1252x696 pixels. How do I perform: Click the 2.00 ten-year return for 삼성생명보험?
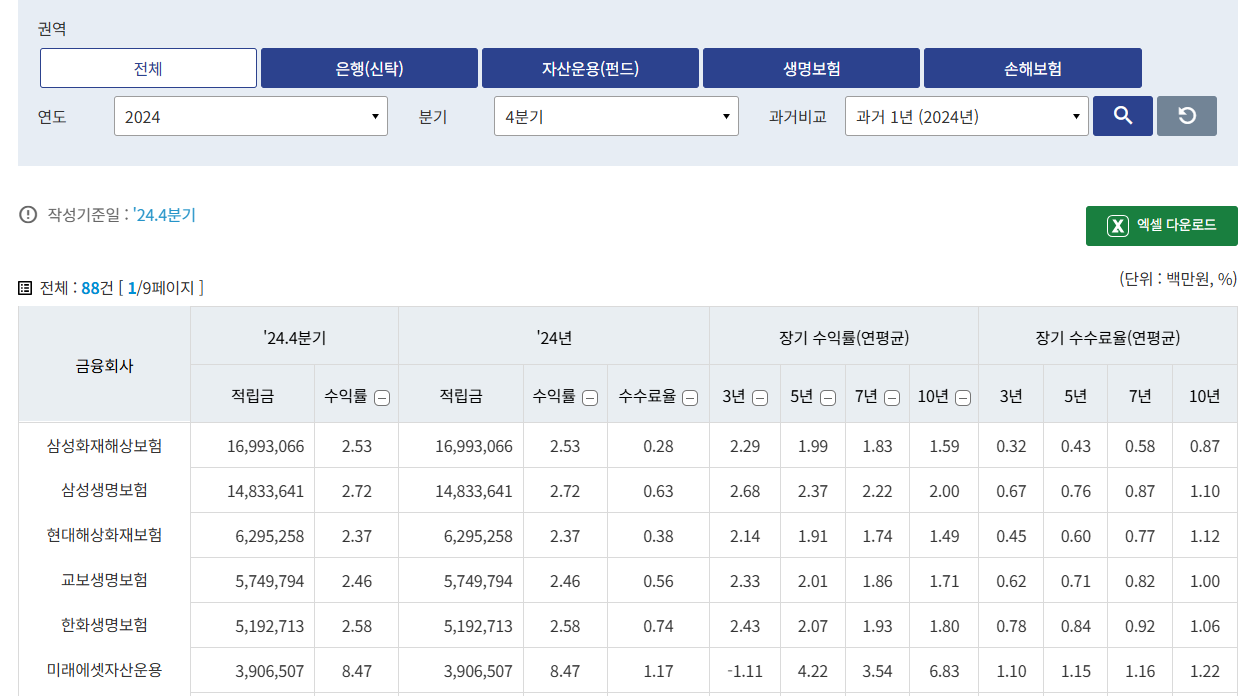(944, 491)
